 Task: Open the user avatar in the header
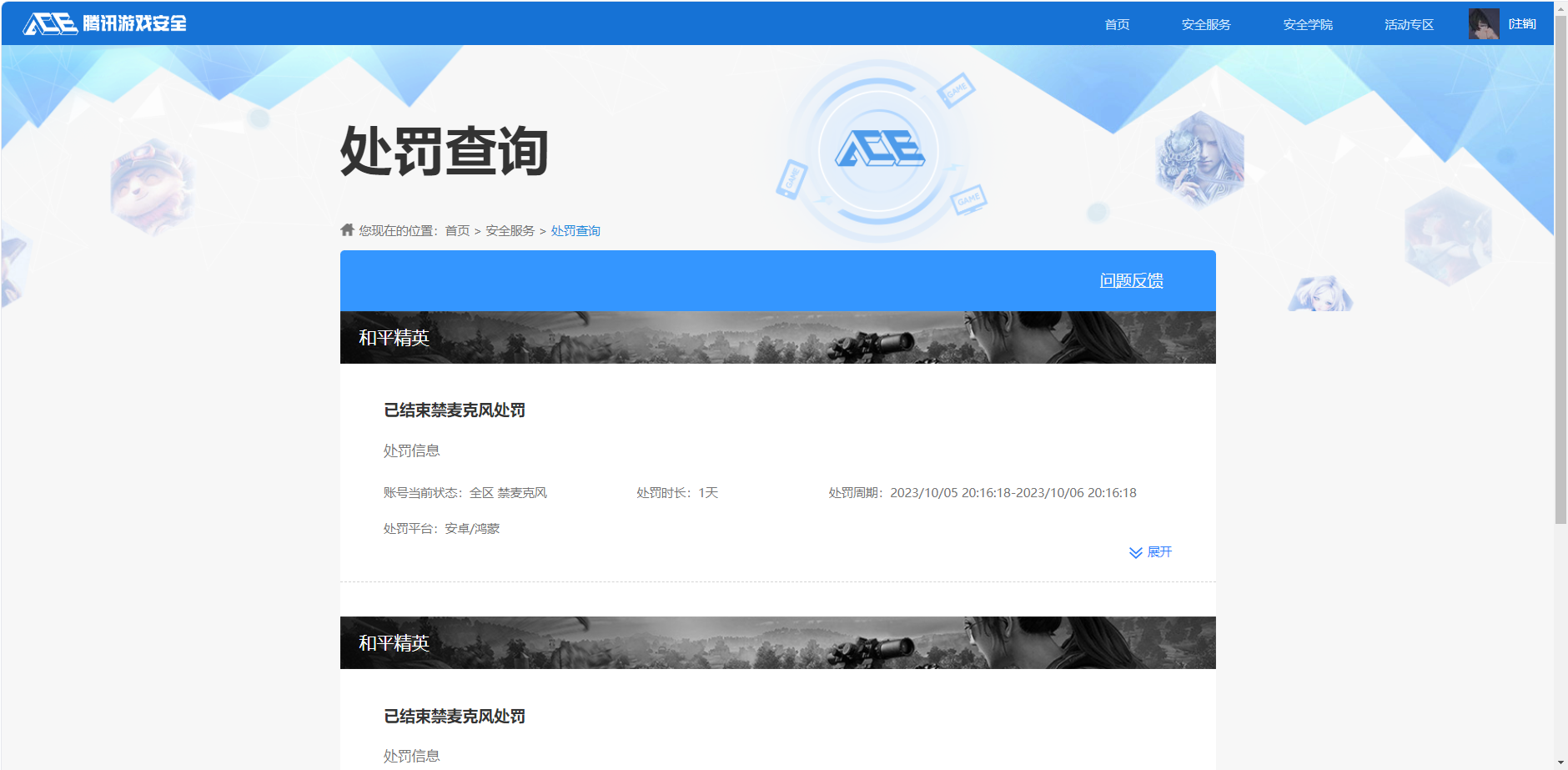1483,24
